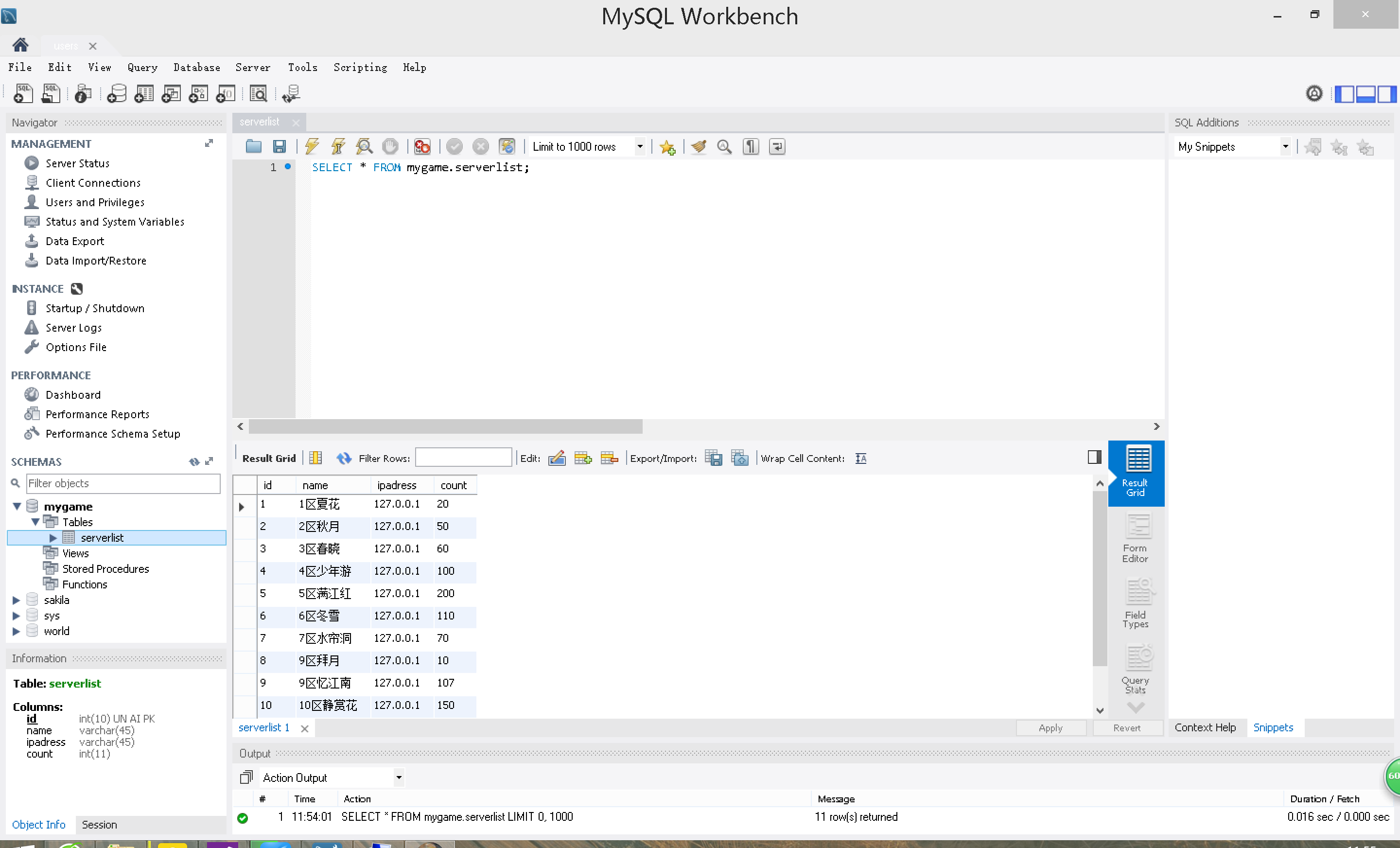Reconnect to DBMS toolbar icon
Image resolution: width=1400 pixels, height=848 pixels.
pyautogui.click(x=291, y=93)
